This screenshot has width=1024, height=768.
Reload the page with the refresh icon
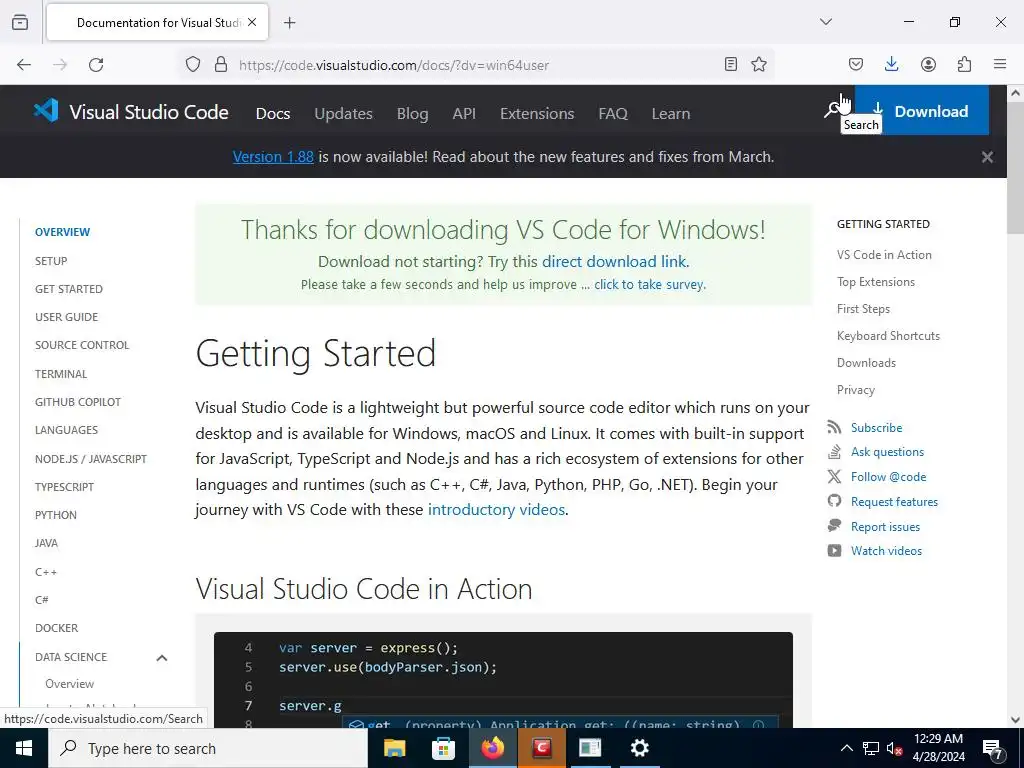pyautogui.click(x=96, y=65)
